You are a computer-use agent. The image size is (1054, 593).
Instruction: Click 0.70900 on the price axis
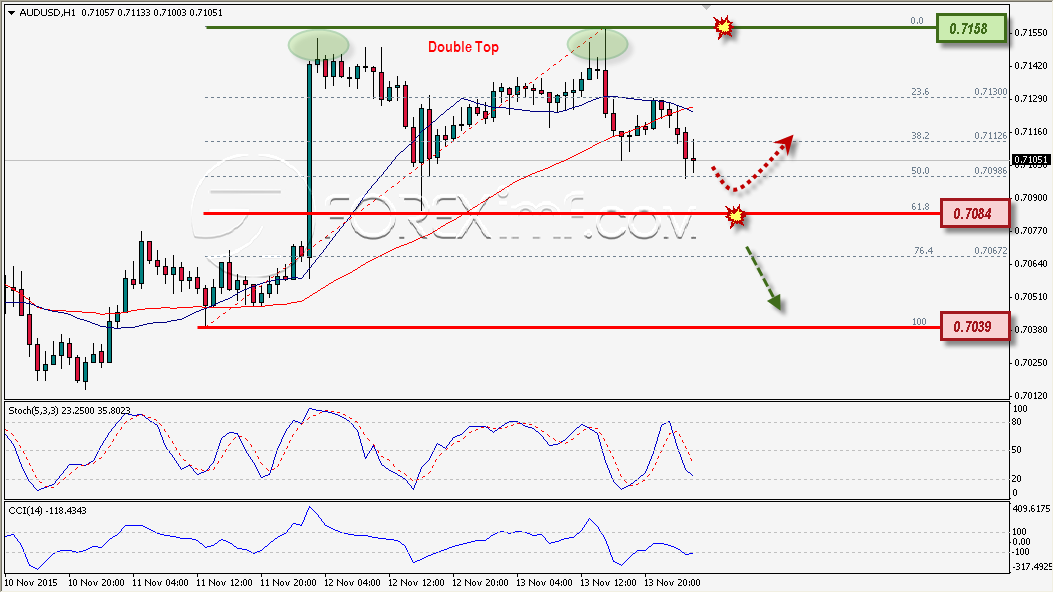click(1030, 197)
